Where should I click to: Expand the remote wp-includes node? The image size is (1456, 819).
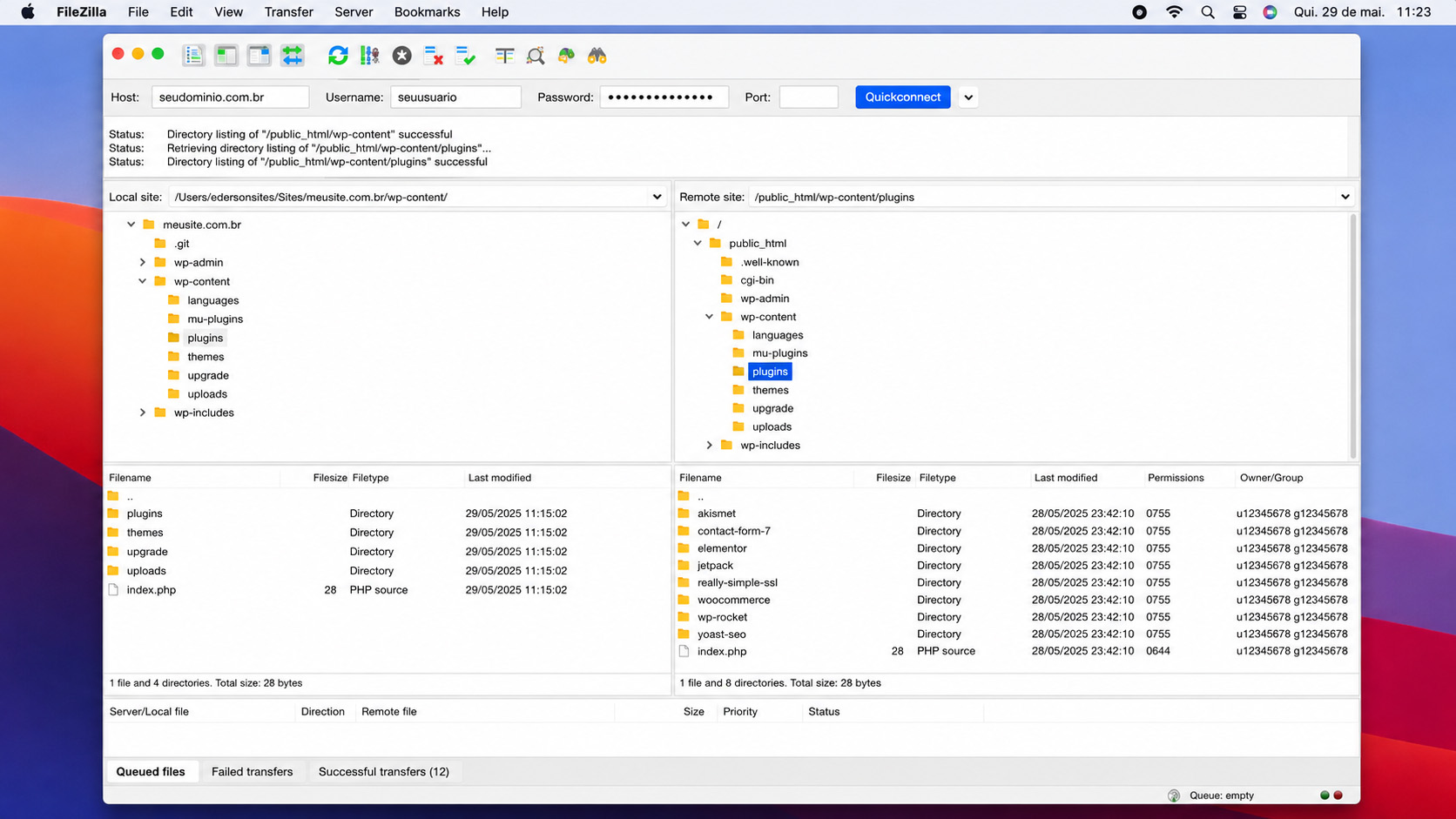pyautogui.click(x=710, y=445)
